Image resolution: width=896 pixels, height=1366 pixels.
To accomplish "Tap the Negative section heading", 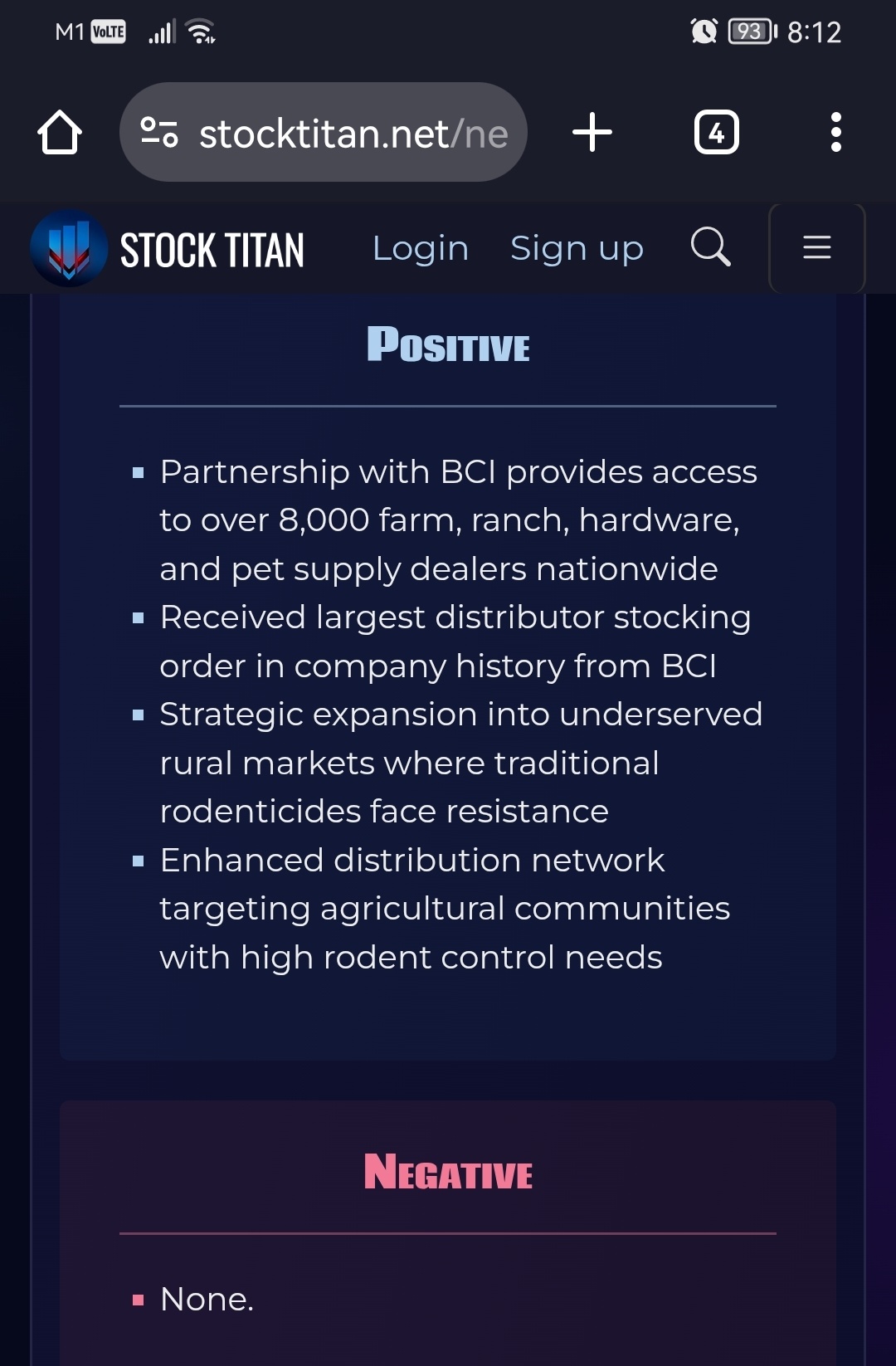I will click(x=448, y=1172).
